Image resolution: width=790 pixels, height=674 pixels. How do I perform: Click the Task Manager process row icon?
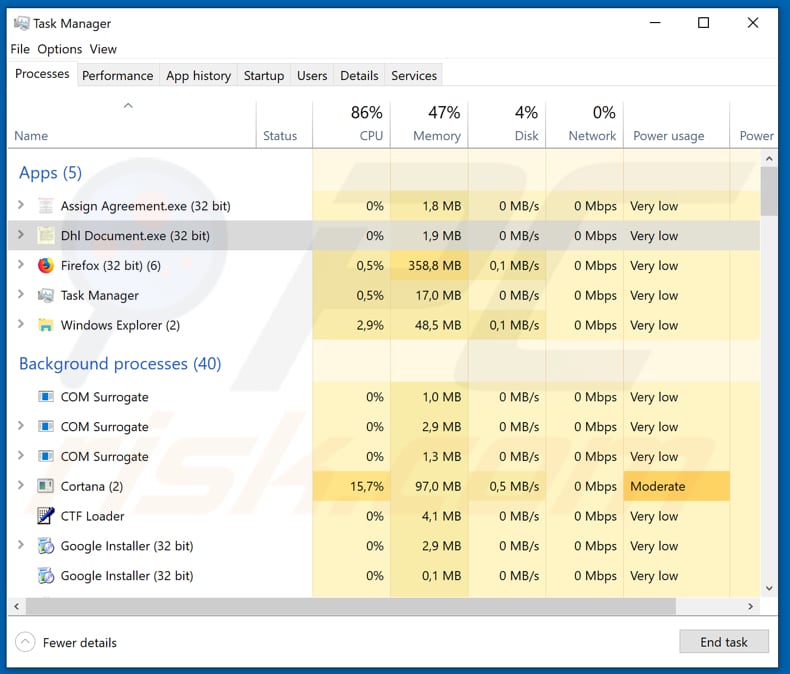pyautogui.click(x=45, y=295)
